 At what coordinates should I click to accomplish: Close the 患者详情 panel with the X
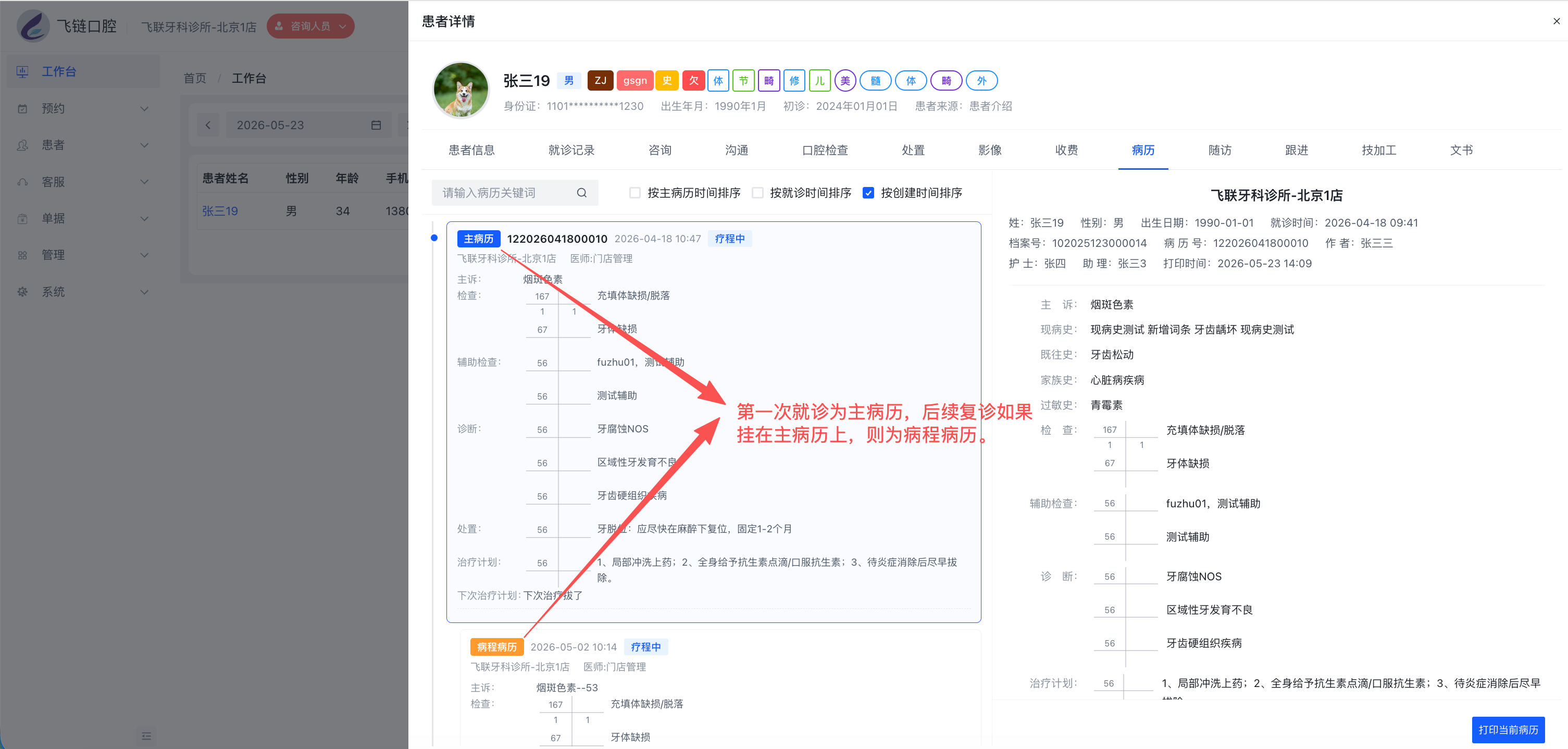(1557, 21)
